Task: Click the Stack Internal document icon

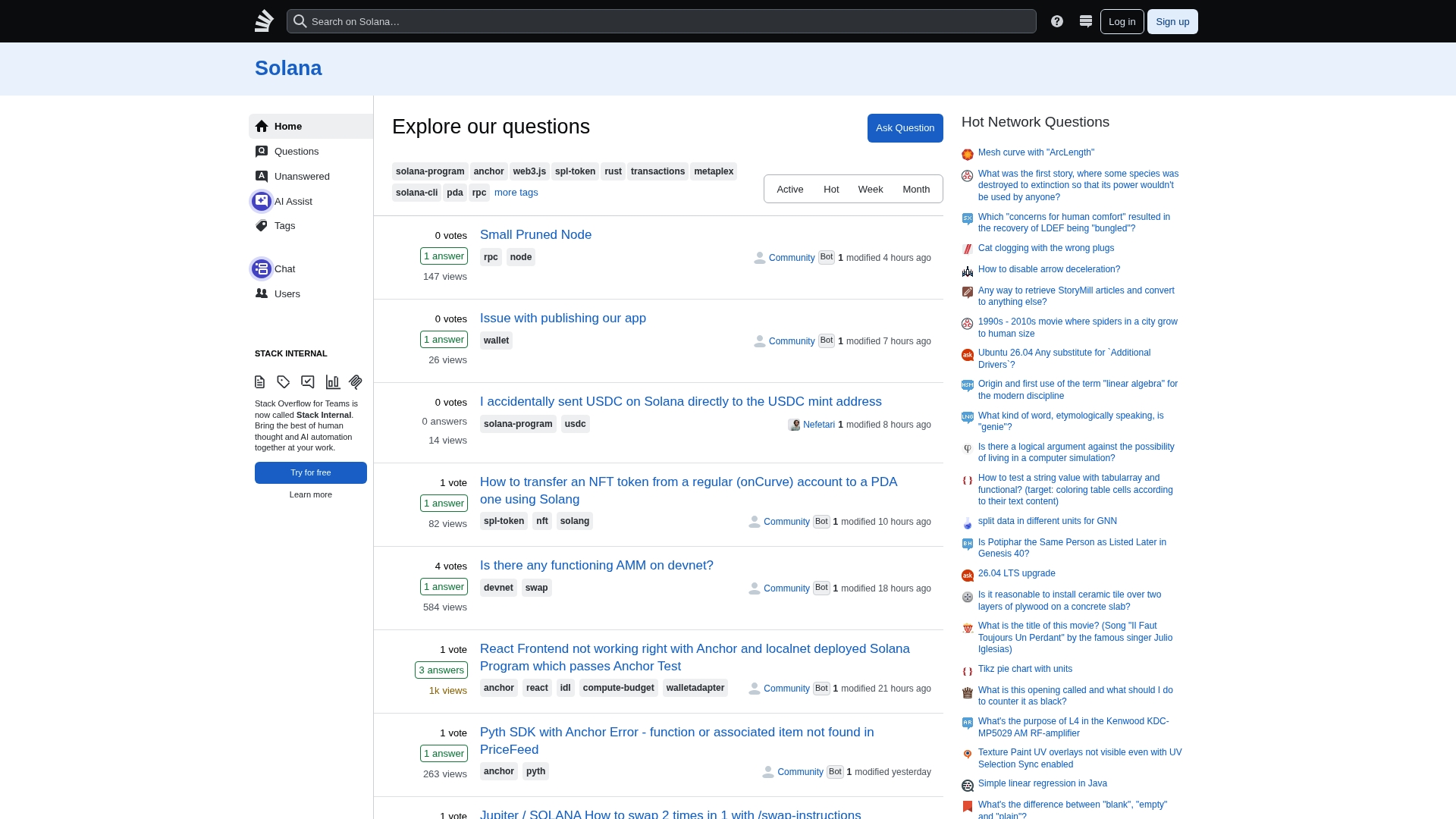Action: (x=260, y=382)
